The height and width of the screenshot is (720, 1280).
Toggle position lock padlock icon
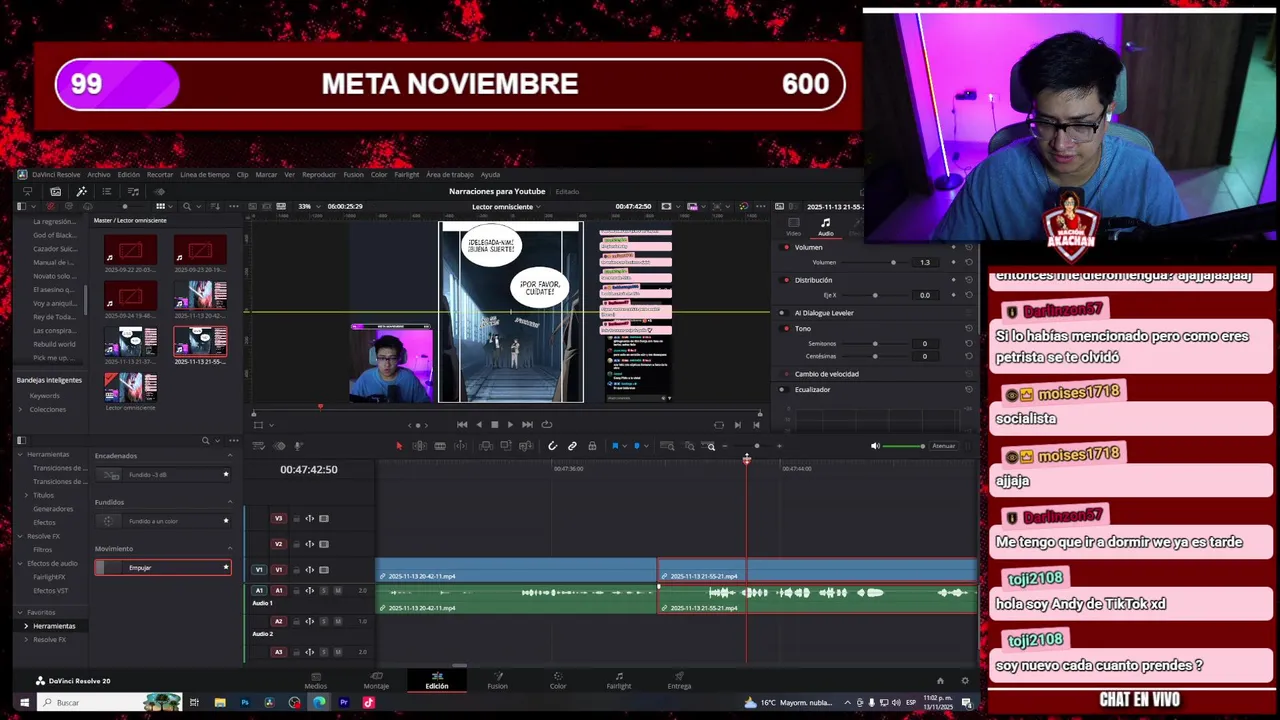coord(592,446)
